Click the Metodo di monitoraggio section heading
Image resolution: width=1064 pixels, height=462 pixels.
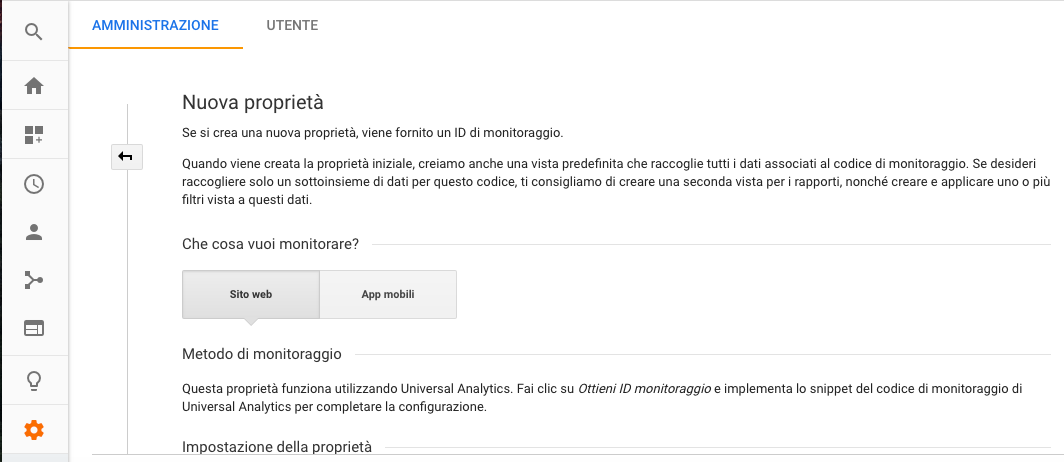[262, 353]
